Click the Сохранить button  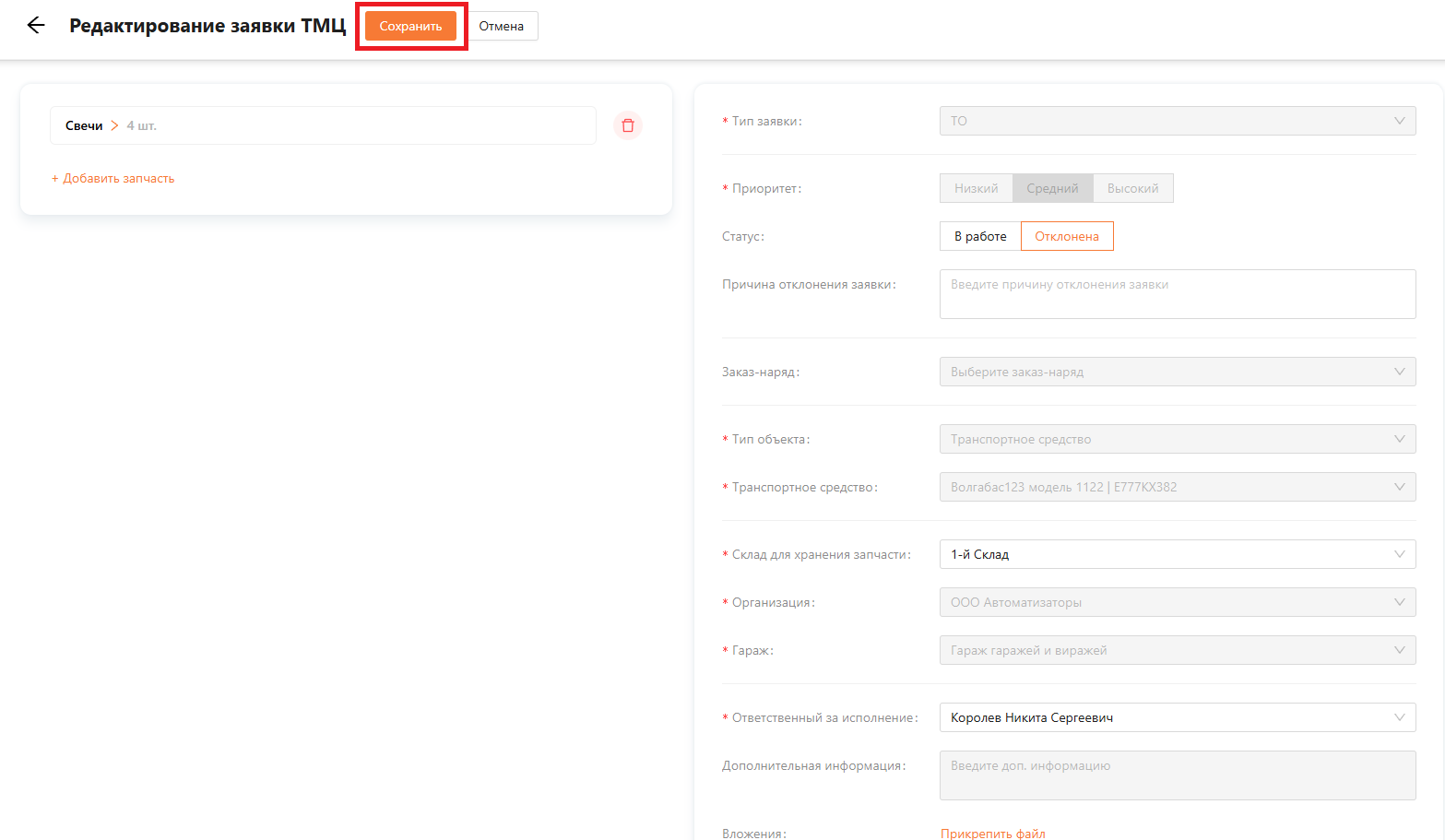click(x=410, y=26)
